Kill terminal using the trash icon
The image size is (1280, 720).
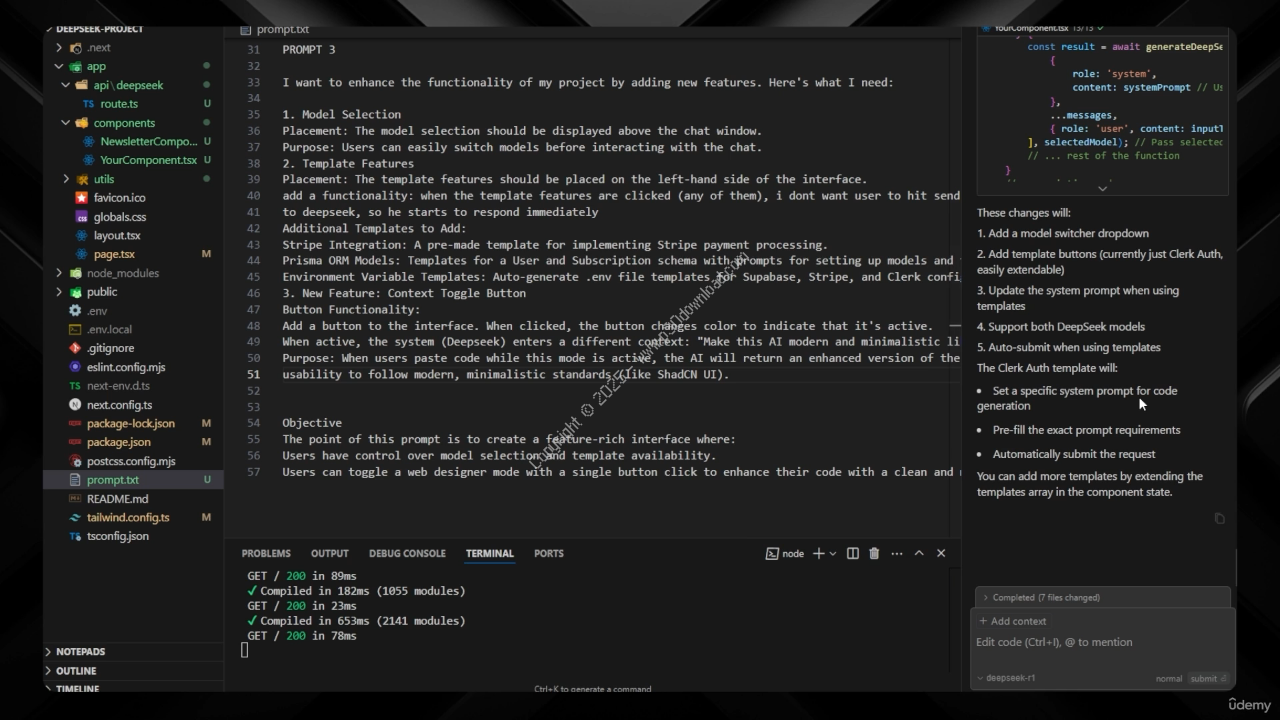[874, 553]
